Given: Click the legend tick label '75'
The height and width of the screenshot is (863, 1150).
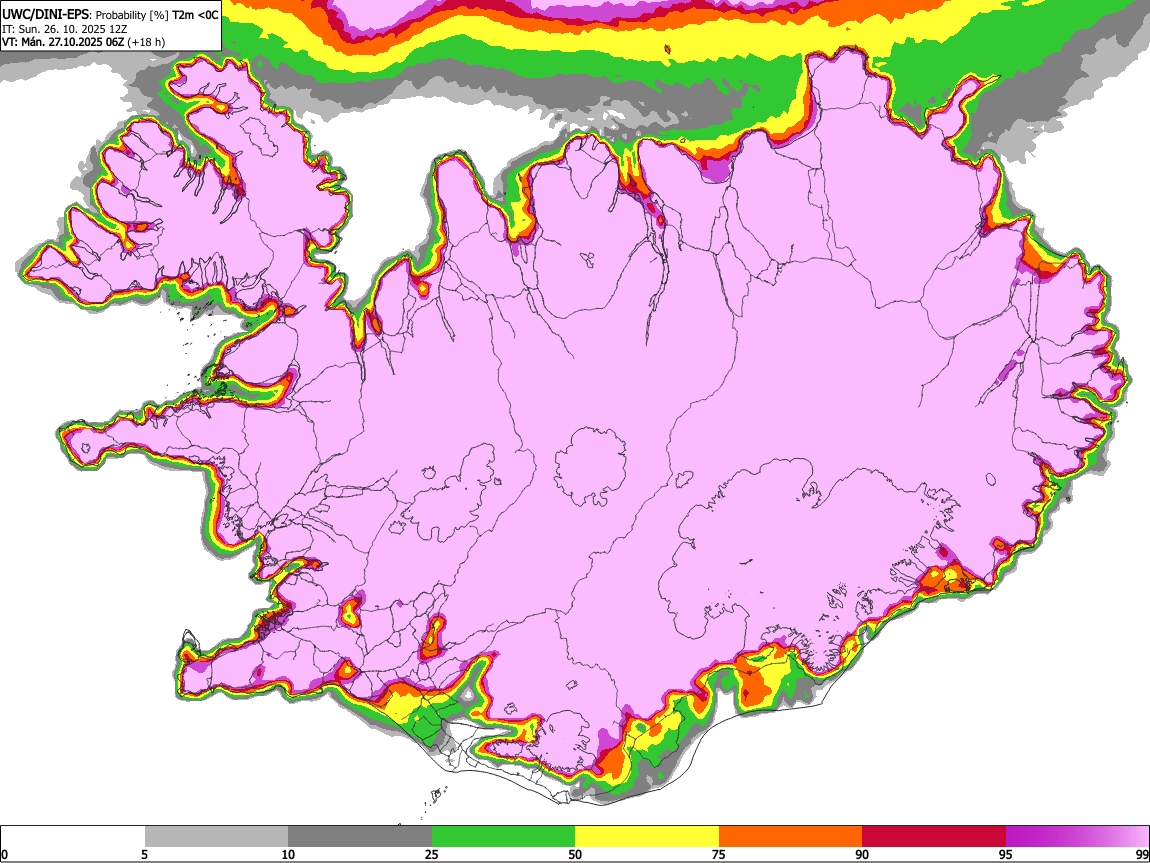Looking at the screenshot, I should [x=719, y=855].
